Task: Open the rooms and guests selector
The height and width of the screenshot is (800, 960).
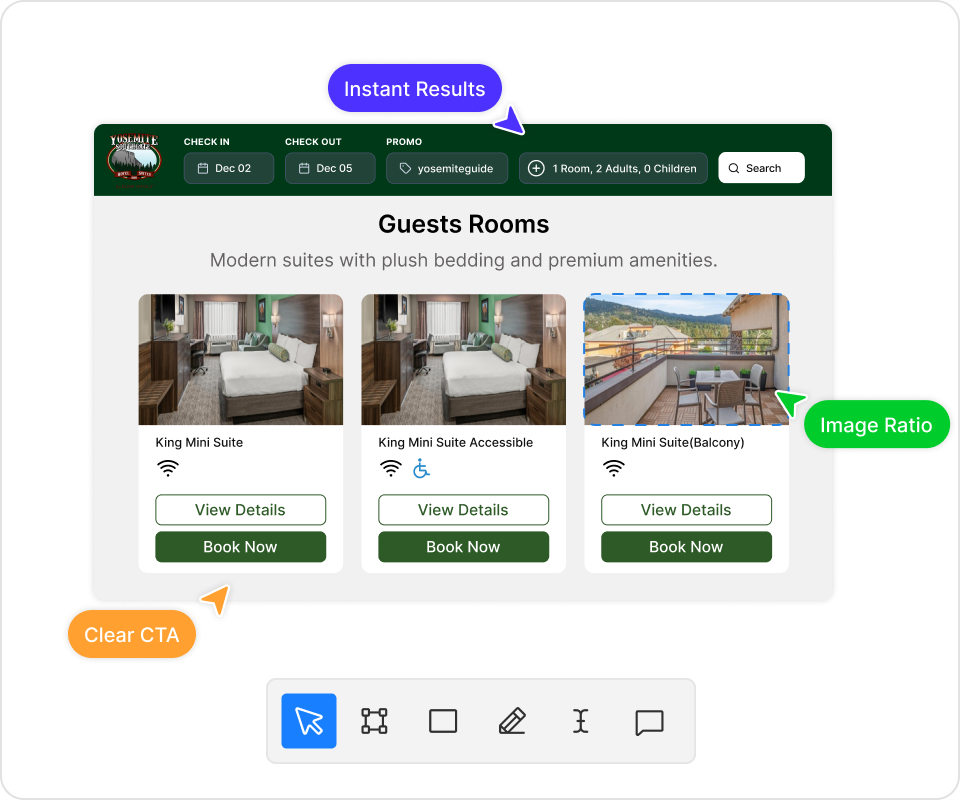Action: click(613, 168)
